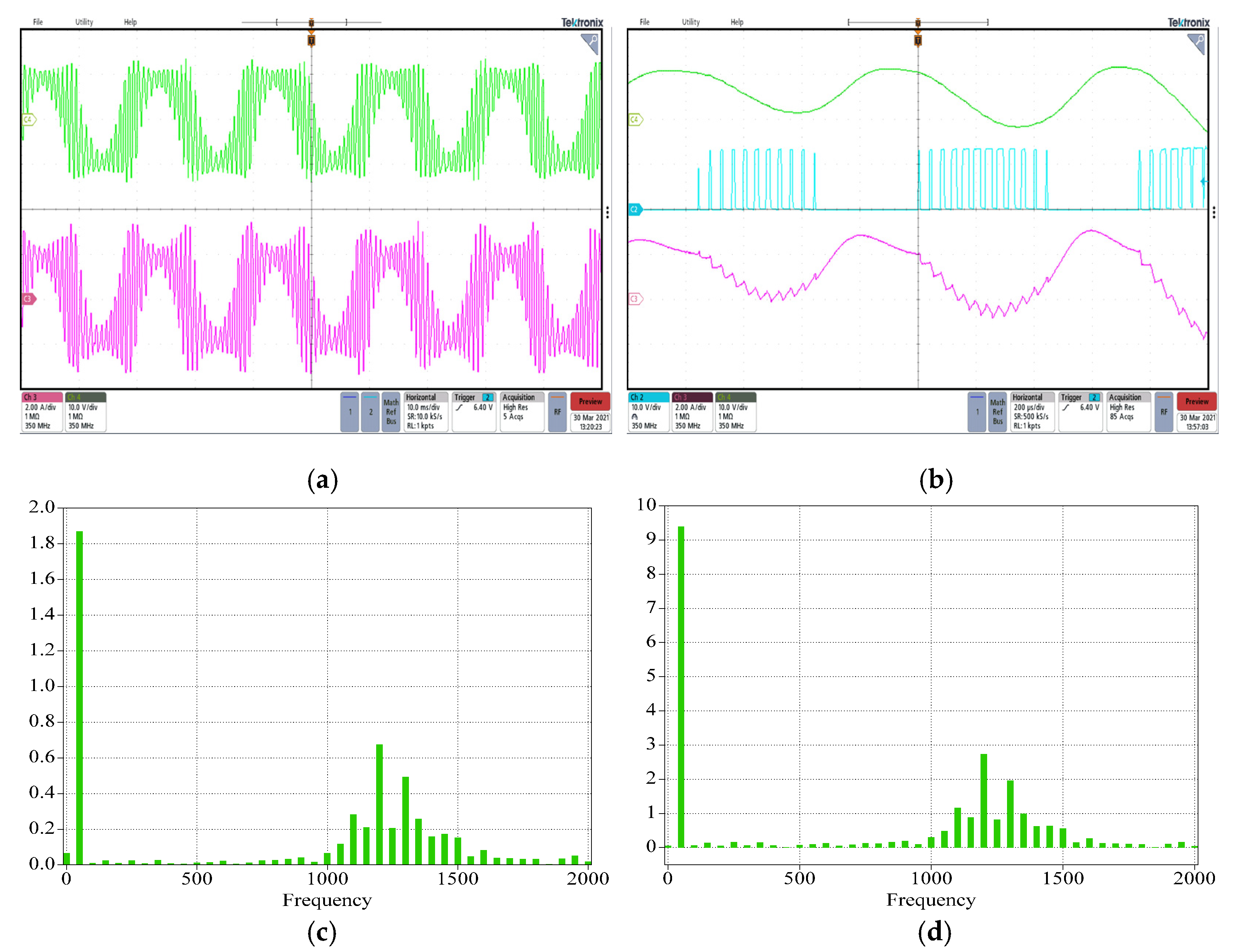1233x952 pixels.
Task: Click the orange trigger marker on left scope
Action: click(x=311, y=40)
